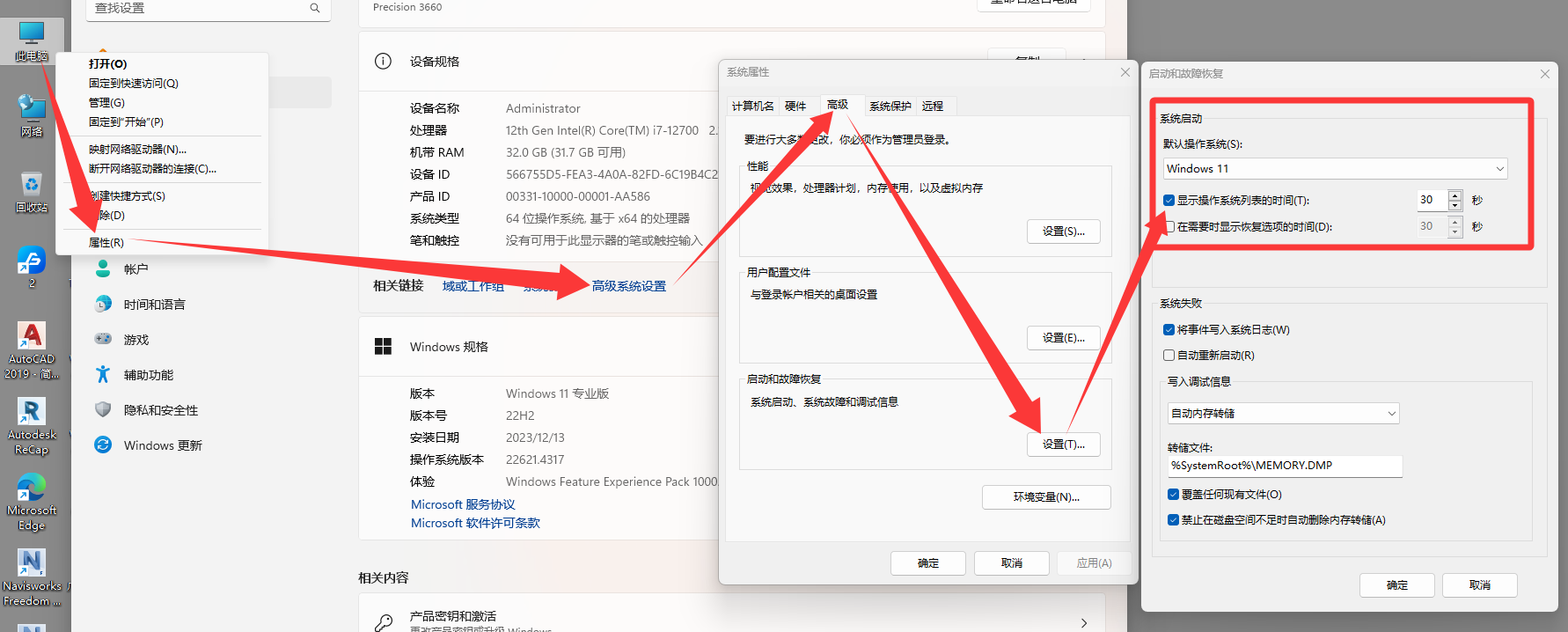Select the Microsoft Edge desktop icon

[32, 502]
